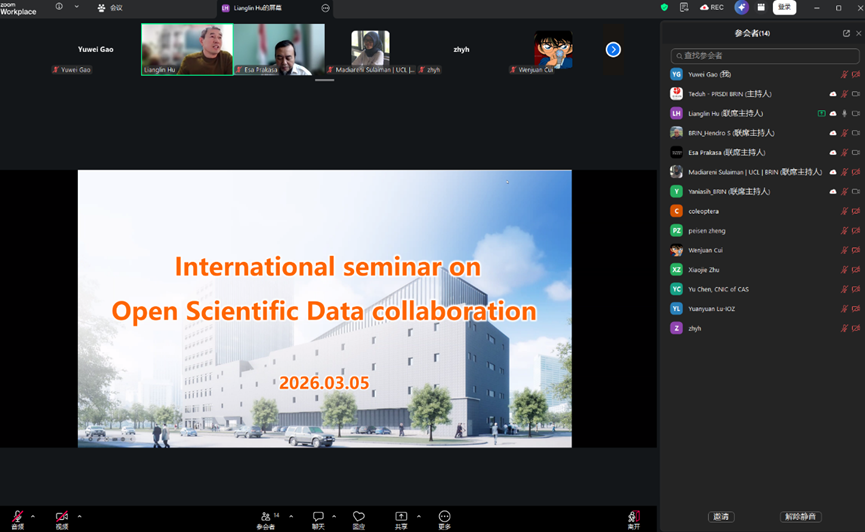The width and height of the screenshot is (865, 532).
Task: Turn on video camera in bottom toolbar
Action: click(x=62, y=516)
